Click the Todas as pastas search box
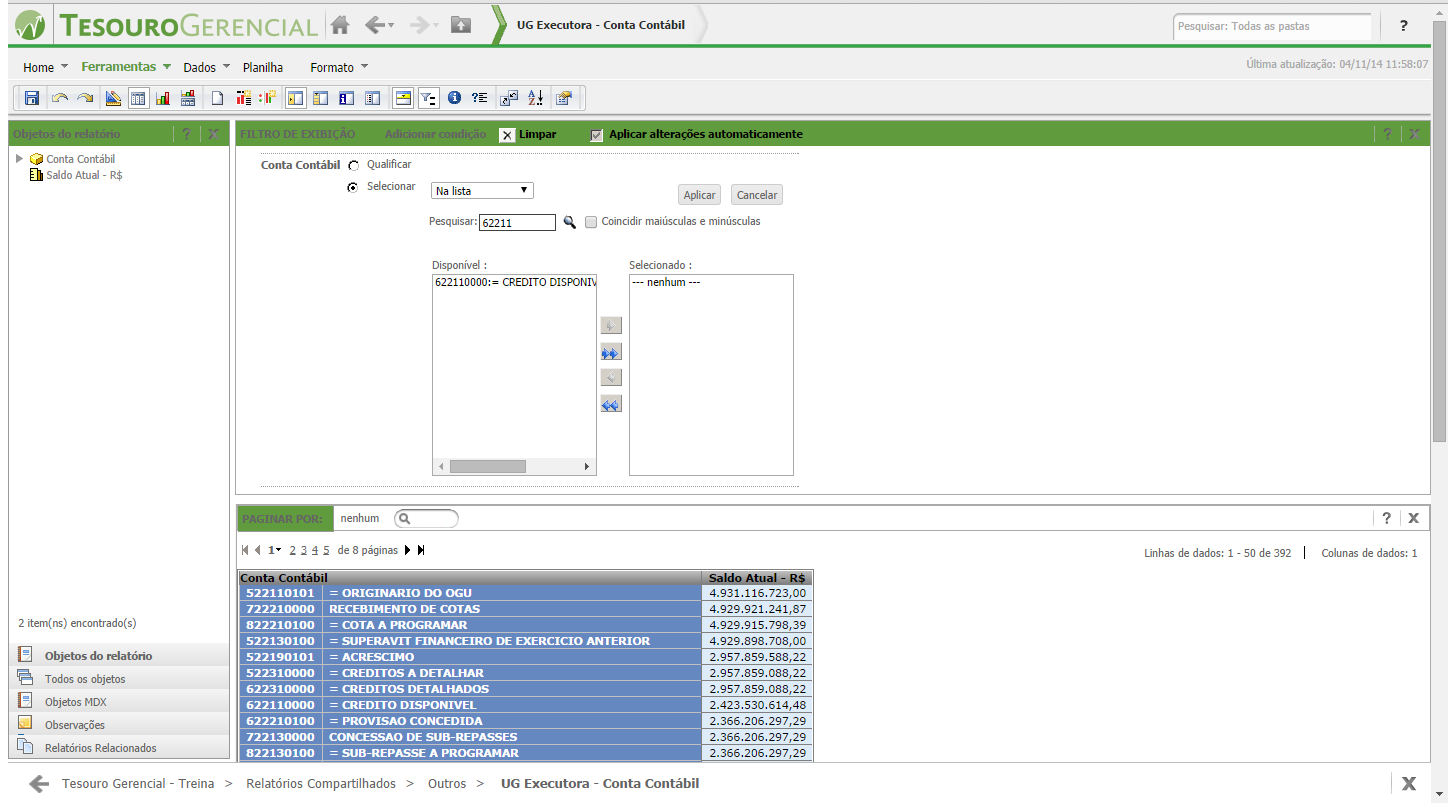This screenshot has height=810, width=1455. click(x=1272, y=26)
